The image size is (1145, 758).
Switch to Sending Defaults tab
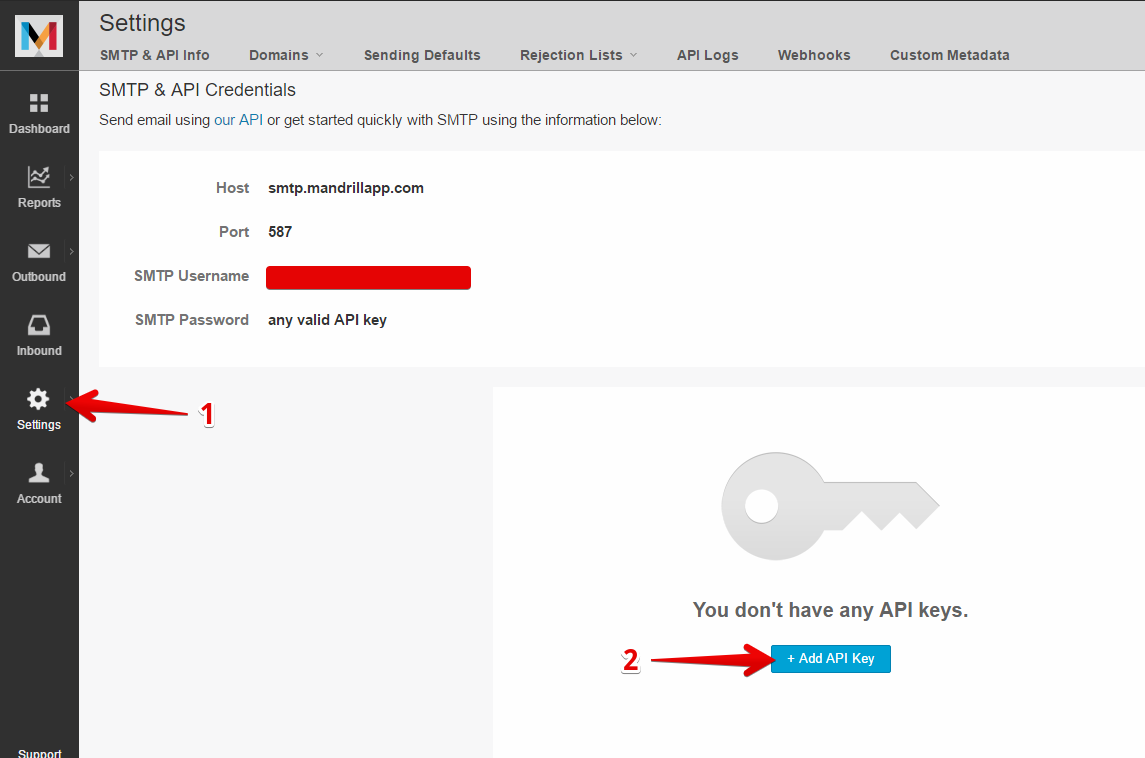click(422, 55)
